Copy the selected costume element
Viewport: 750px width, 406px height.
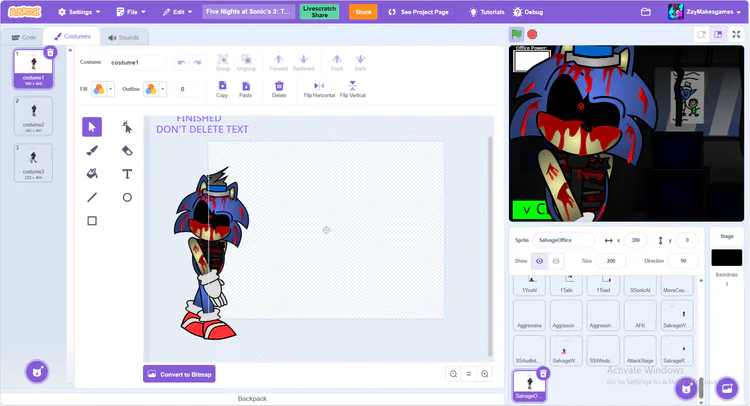[222, 89]
